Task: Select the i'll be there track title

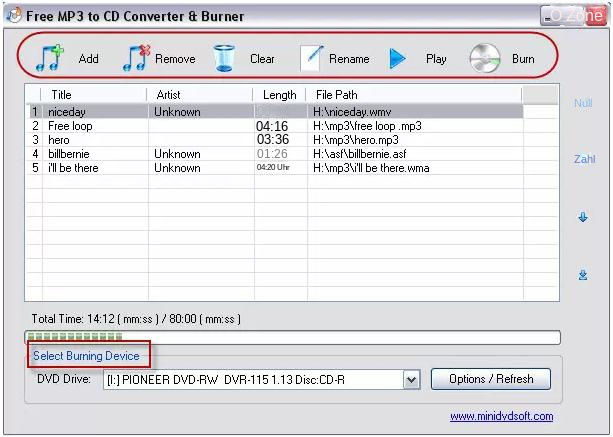Action: (x=73, y=168)
